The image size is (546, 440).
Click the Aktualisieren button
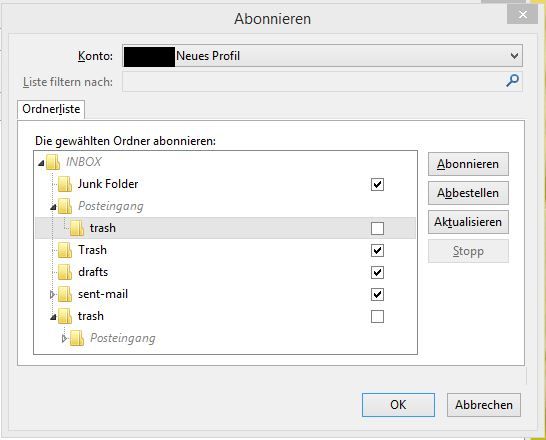click(x=468, y=222)
